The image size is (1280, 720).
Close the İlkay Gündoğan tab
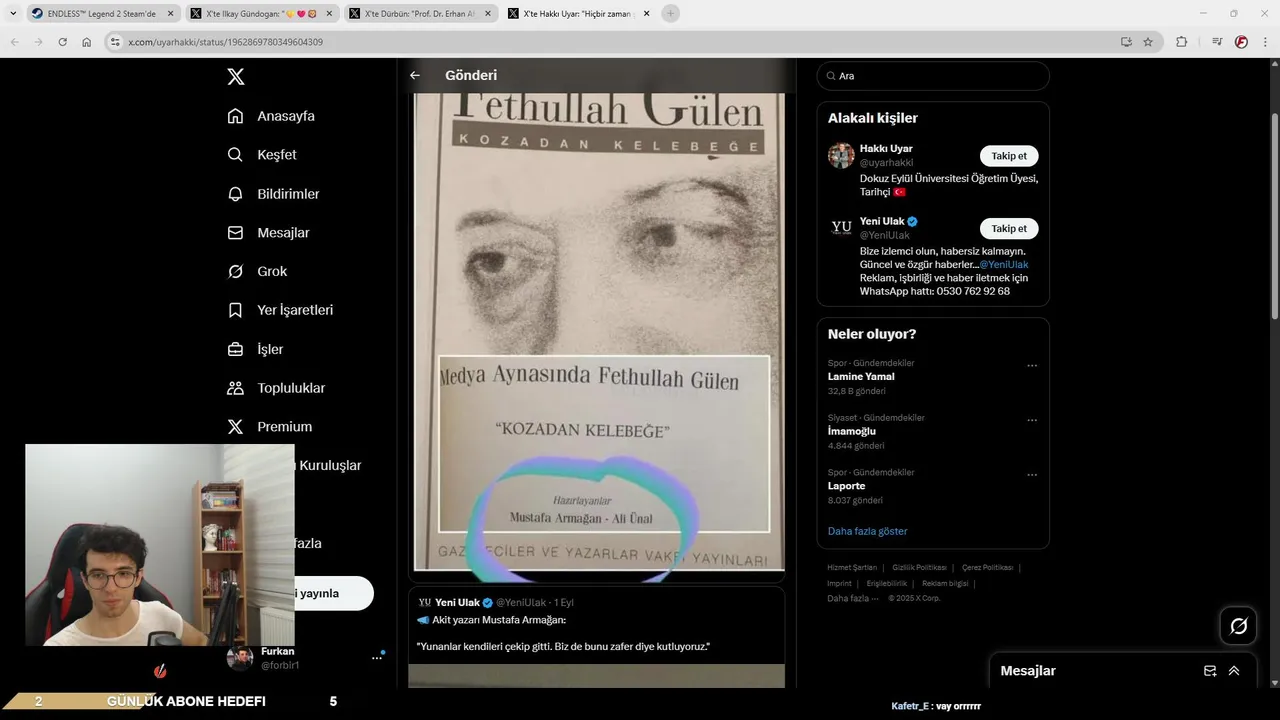329,14
